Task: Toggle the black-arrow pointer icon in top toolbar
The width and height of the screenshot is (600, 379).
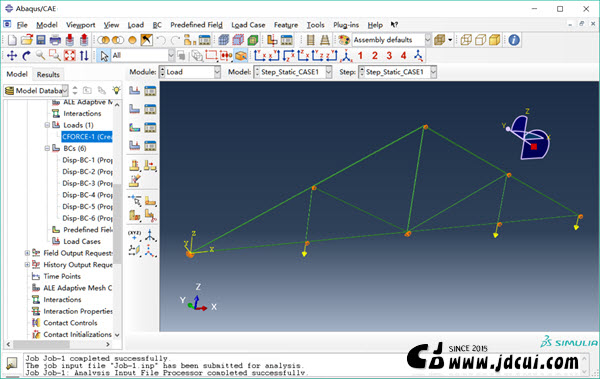Action: tap(147, 40)
